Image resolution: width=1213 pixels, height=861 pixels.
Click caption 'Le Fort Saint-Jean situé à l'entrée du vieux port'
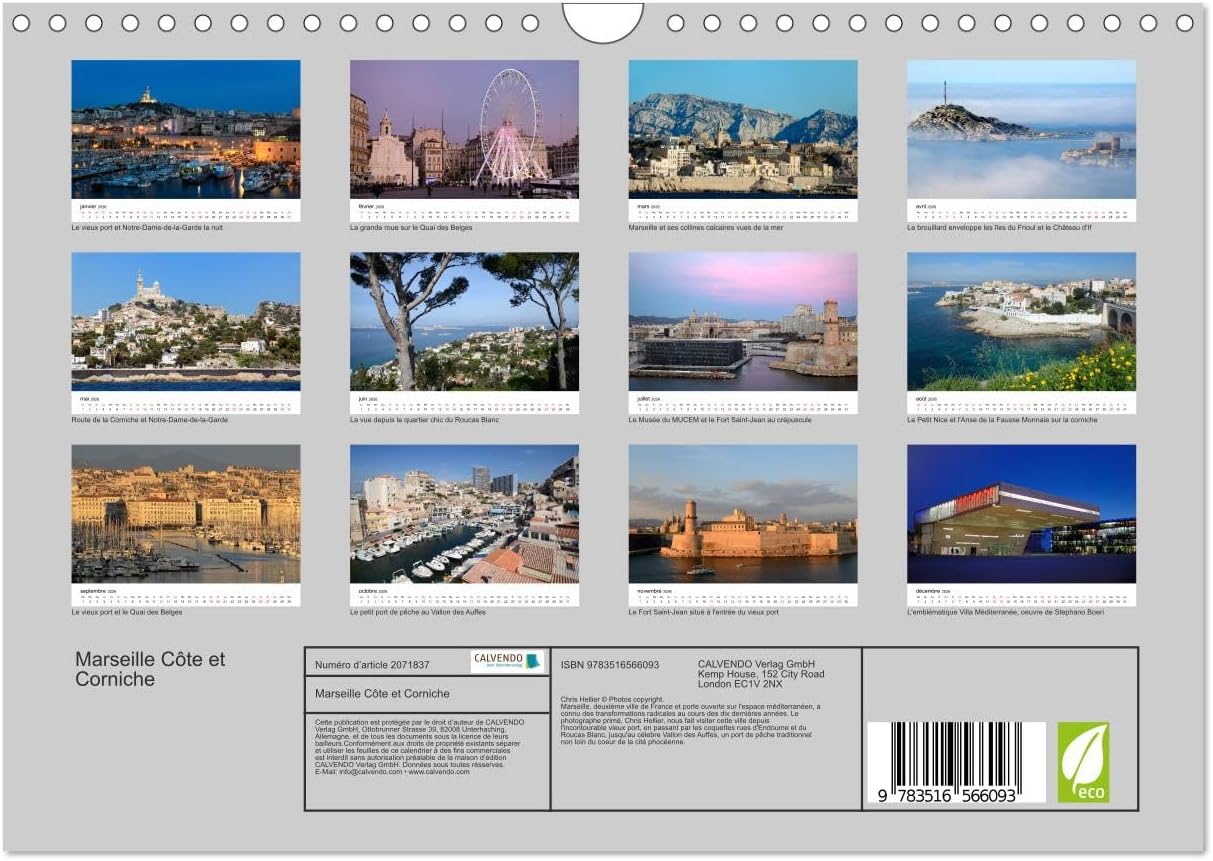coord(703,612)
